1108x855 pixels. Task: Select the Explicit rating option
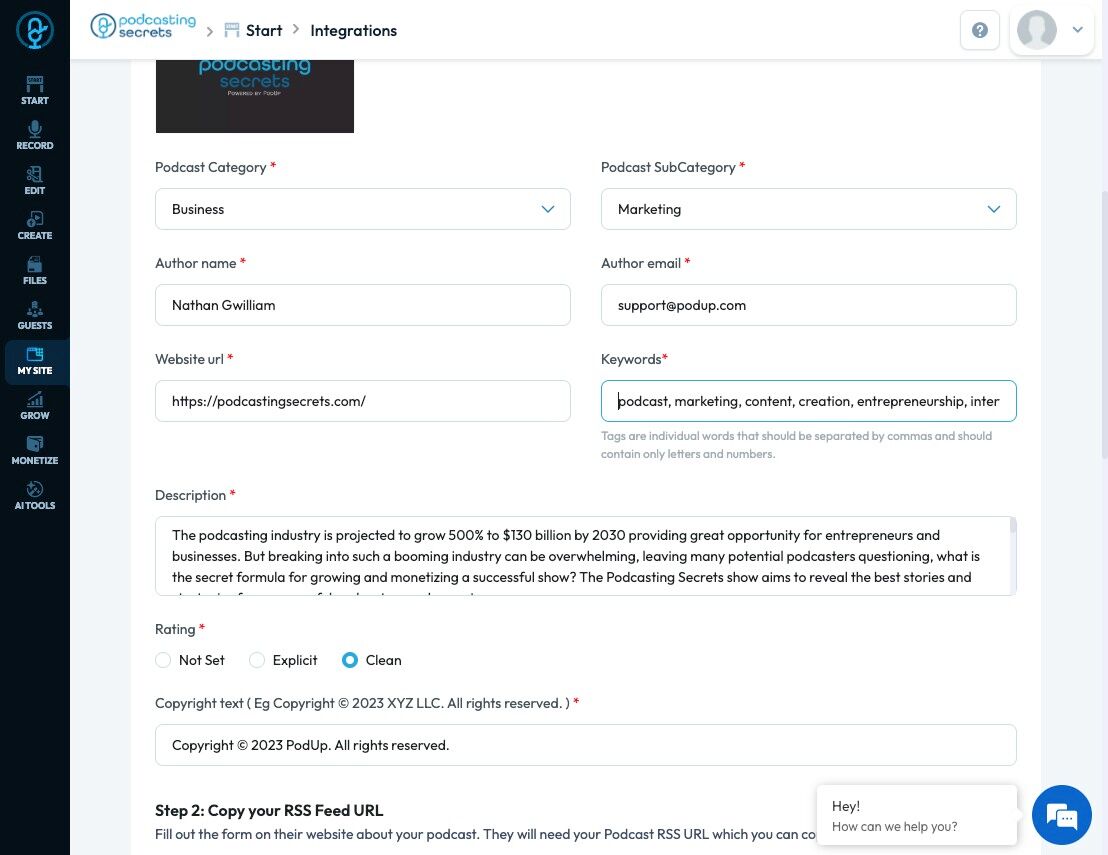pos(257,660)
